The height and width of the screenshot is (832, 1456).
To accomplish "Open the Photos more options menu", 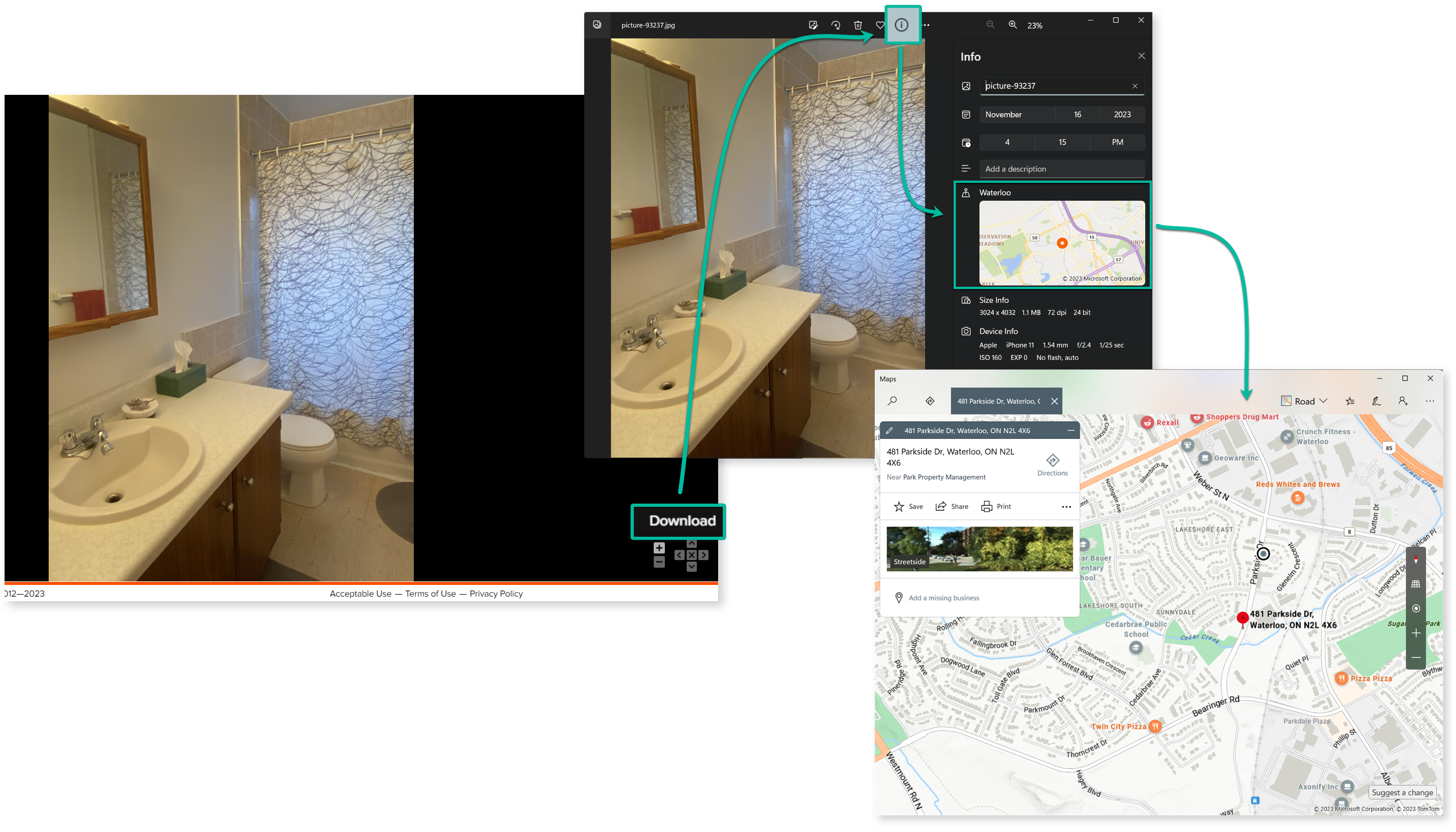I will [x=927, y=25].
